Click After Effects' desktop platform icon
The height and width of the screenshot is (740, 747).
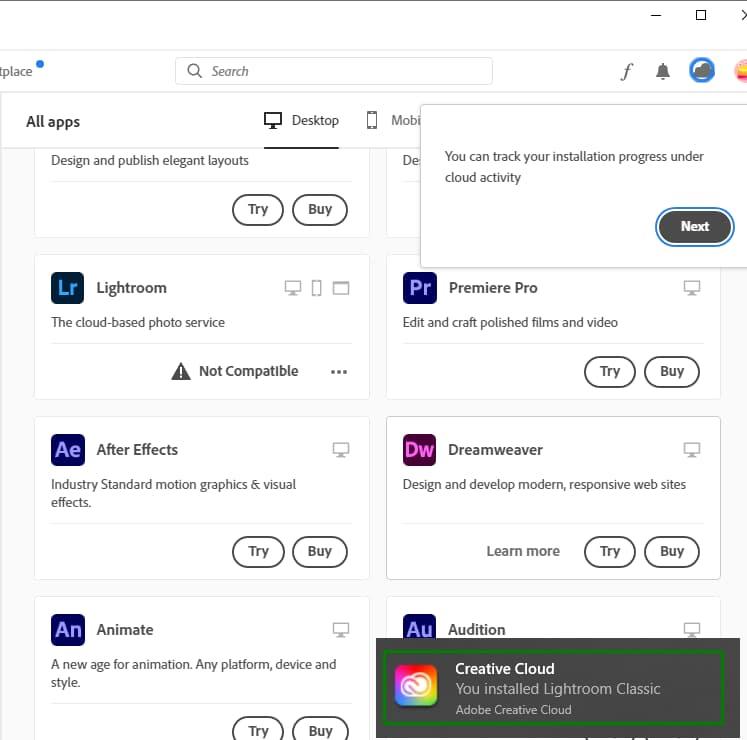[341, 450]
